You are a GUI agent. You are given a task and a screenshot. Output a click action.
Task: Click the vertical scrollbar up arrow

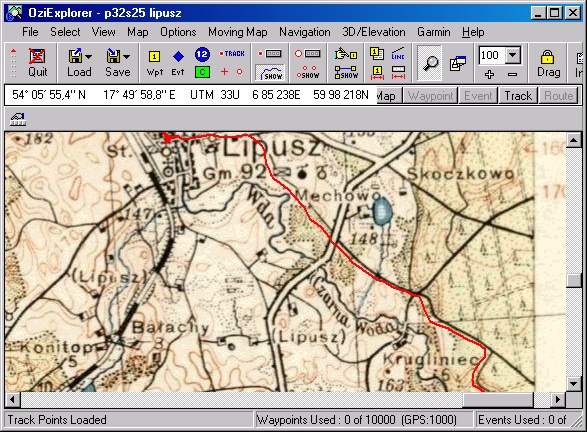coord(574,140)
